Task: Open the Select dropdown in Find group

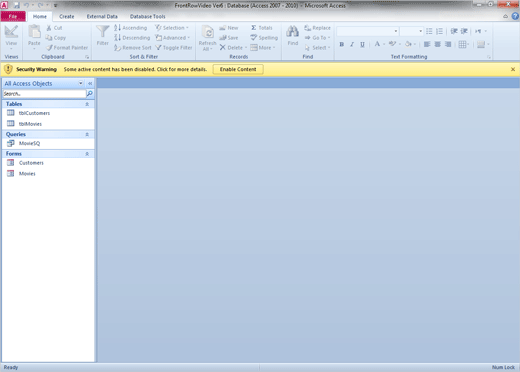Action: [317, 48]
